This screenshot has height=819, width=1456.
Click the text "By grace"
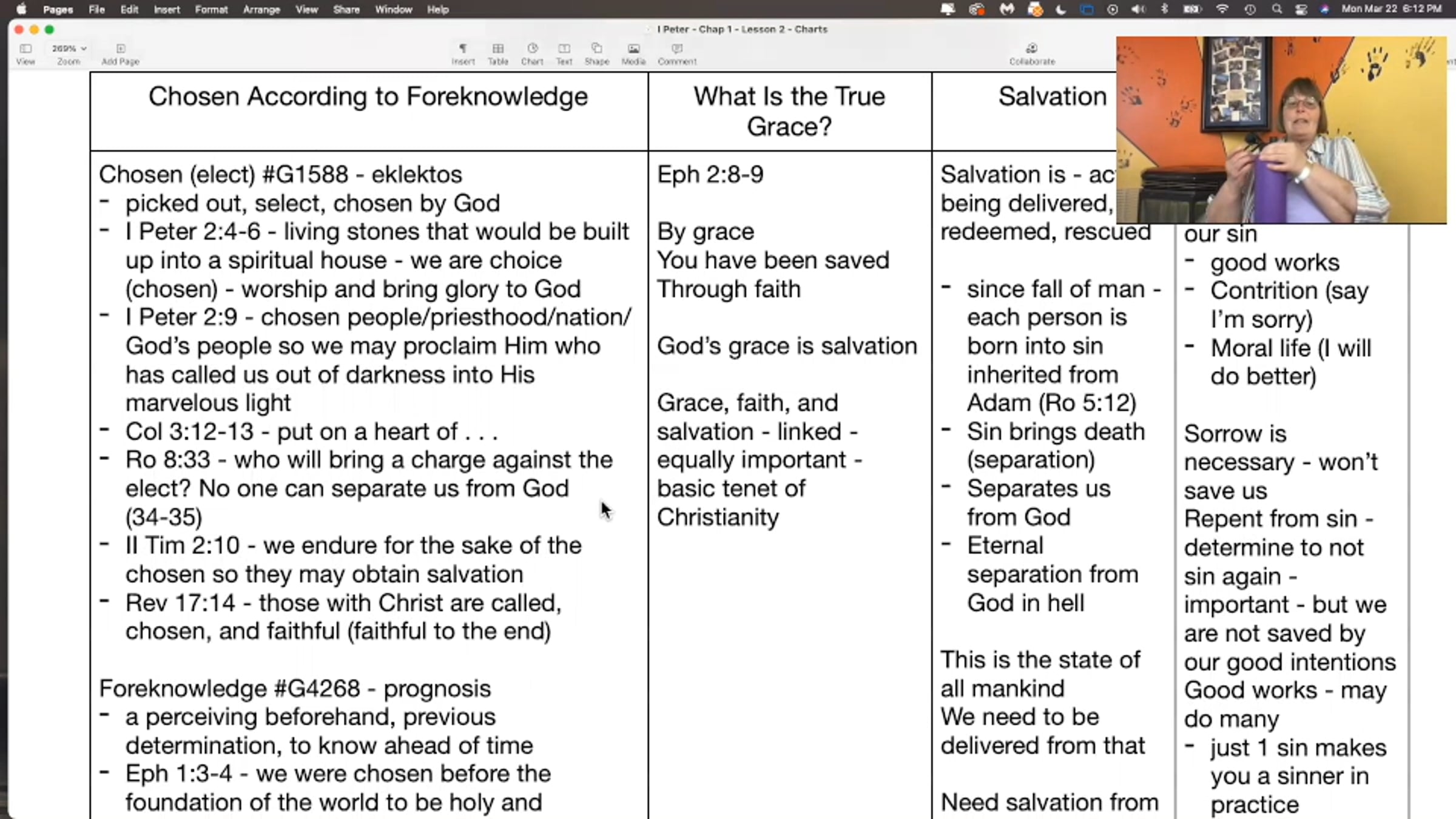coord(706,232)
